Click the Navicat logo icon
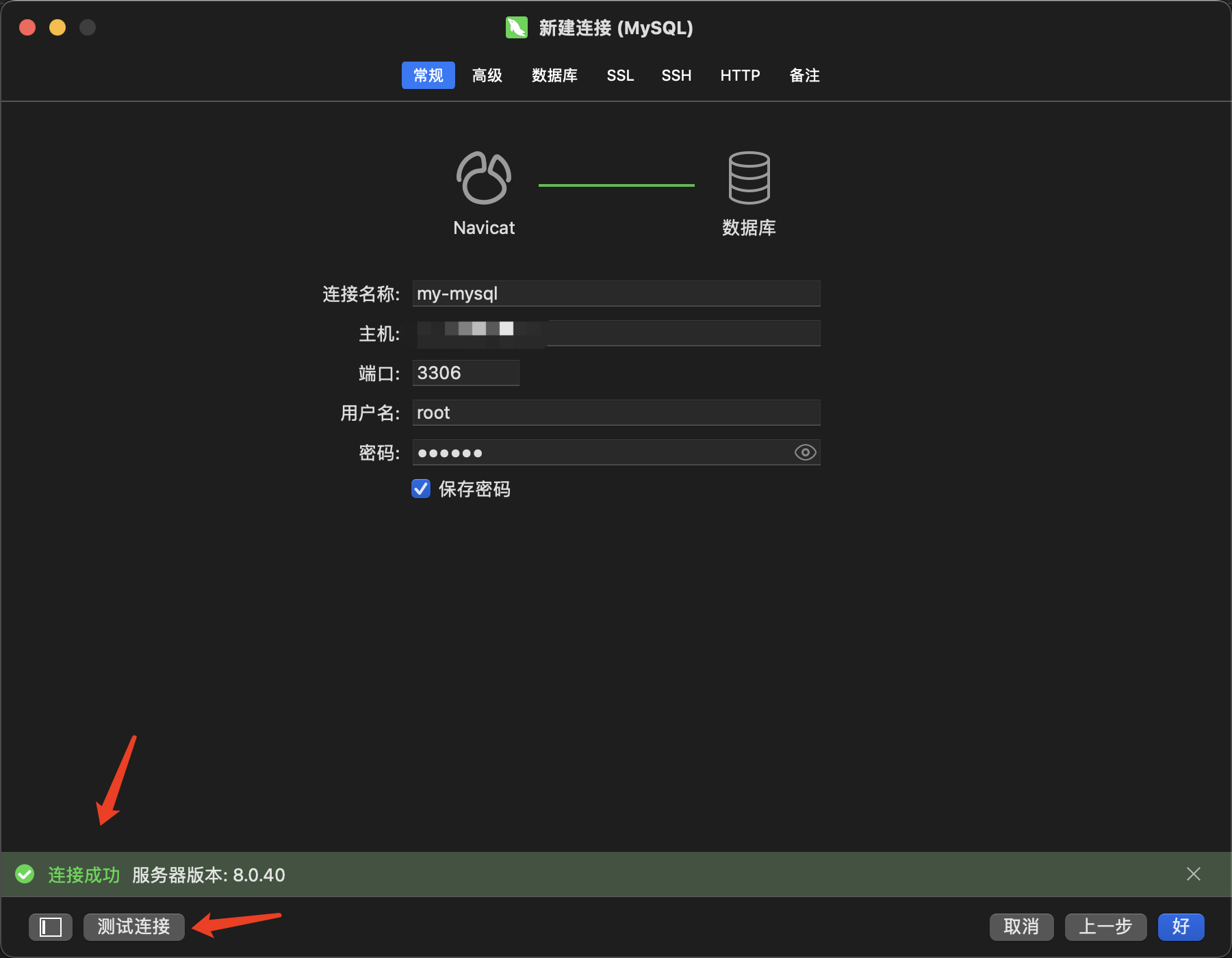 tap(484, 178)
